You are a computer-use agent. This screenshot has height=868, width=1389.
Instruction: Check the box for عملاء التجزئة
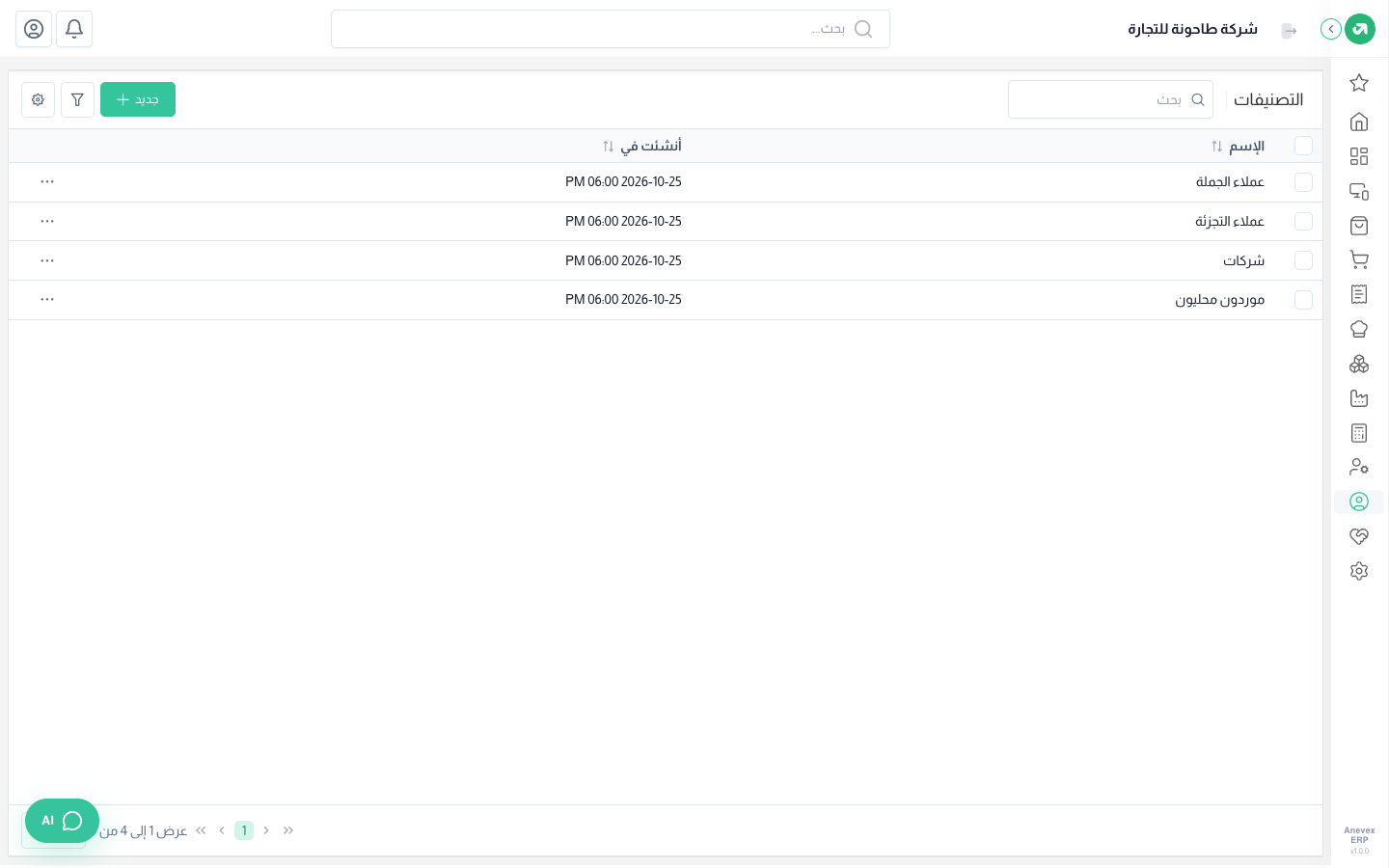tap(1303, 221)
